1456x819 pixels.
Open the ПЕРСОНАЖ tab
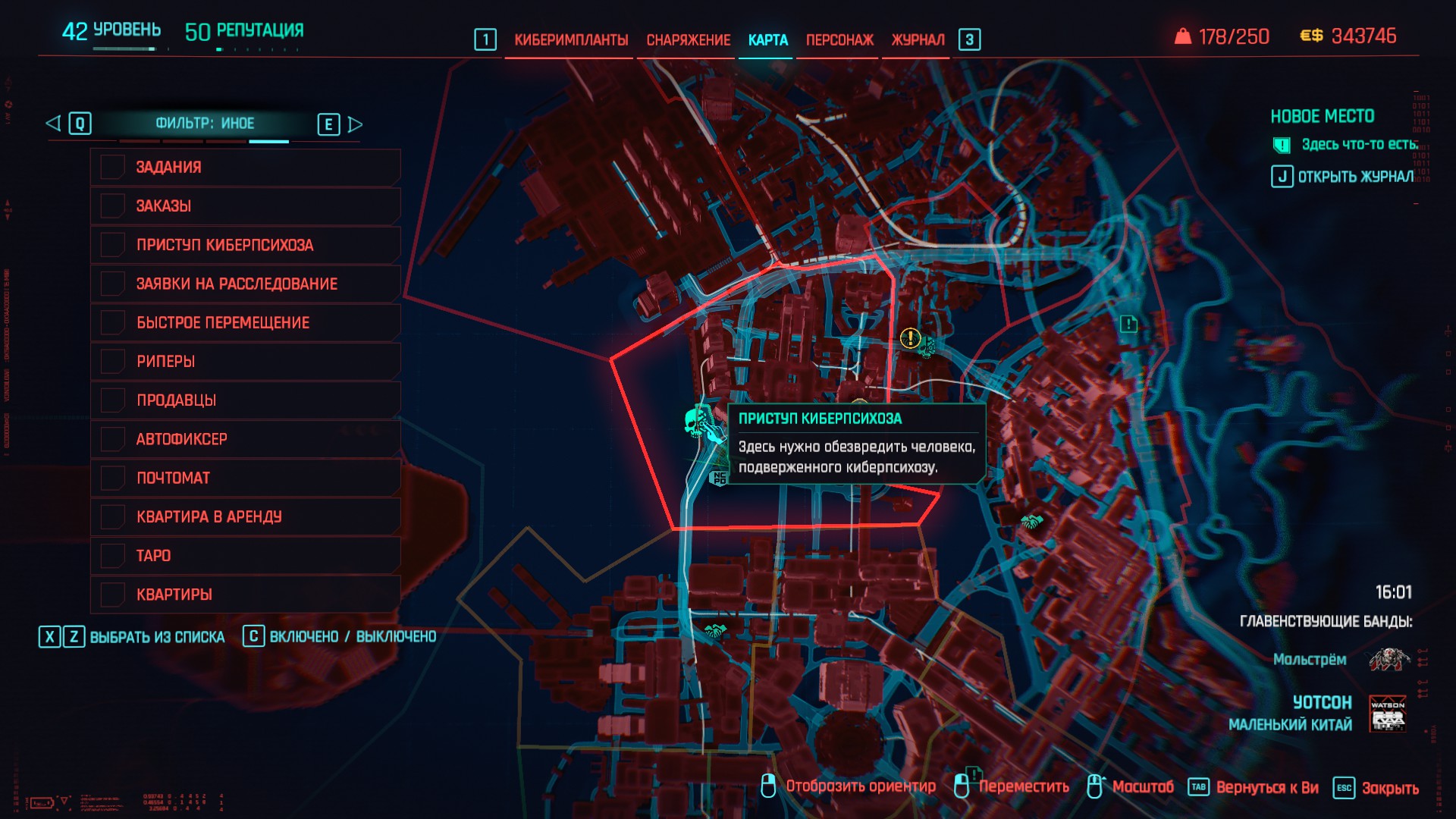pos(839,40)
